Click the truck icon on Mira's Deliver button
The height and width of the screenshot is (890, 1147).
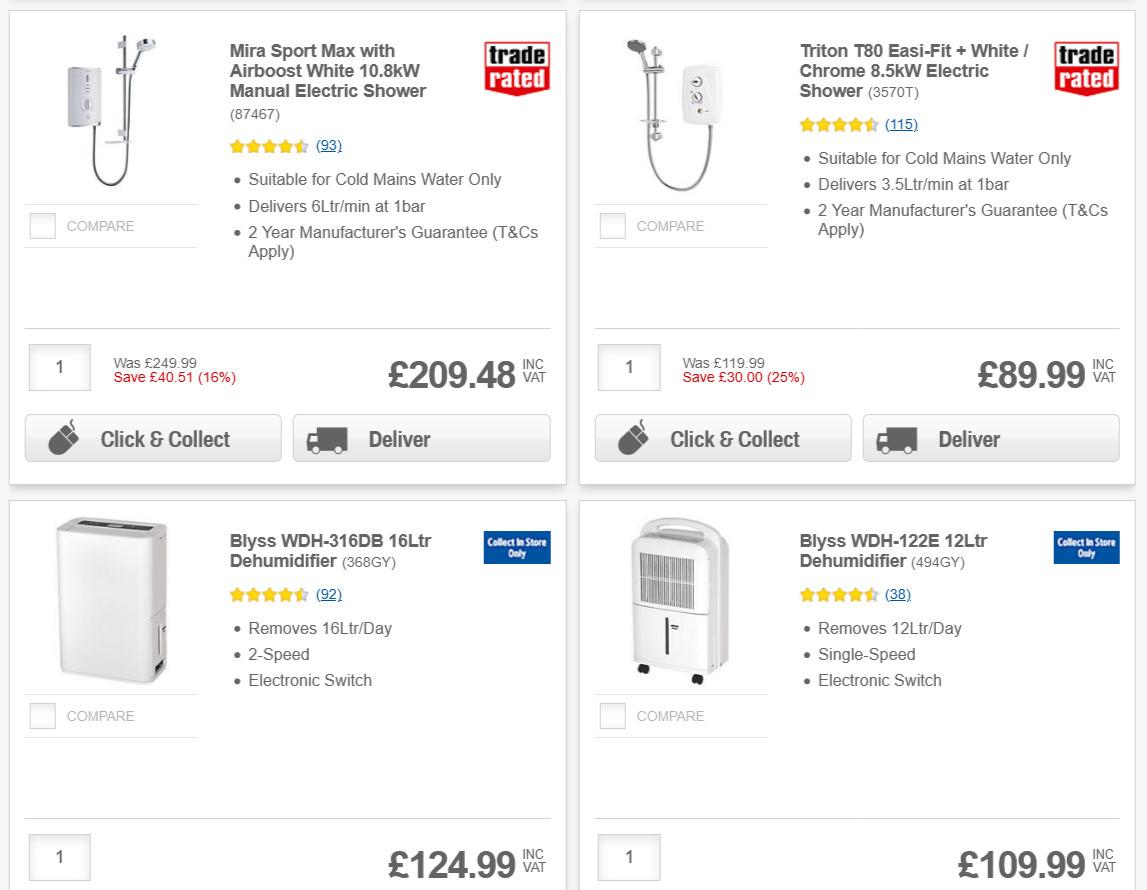point(330,438)
